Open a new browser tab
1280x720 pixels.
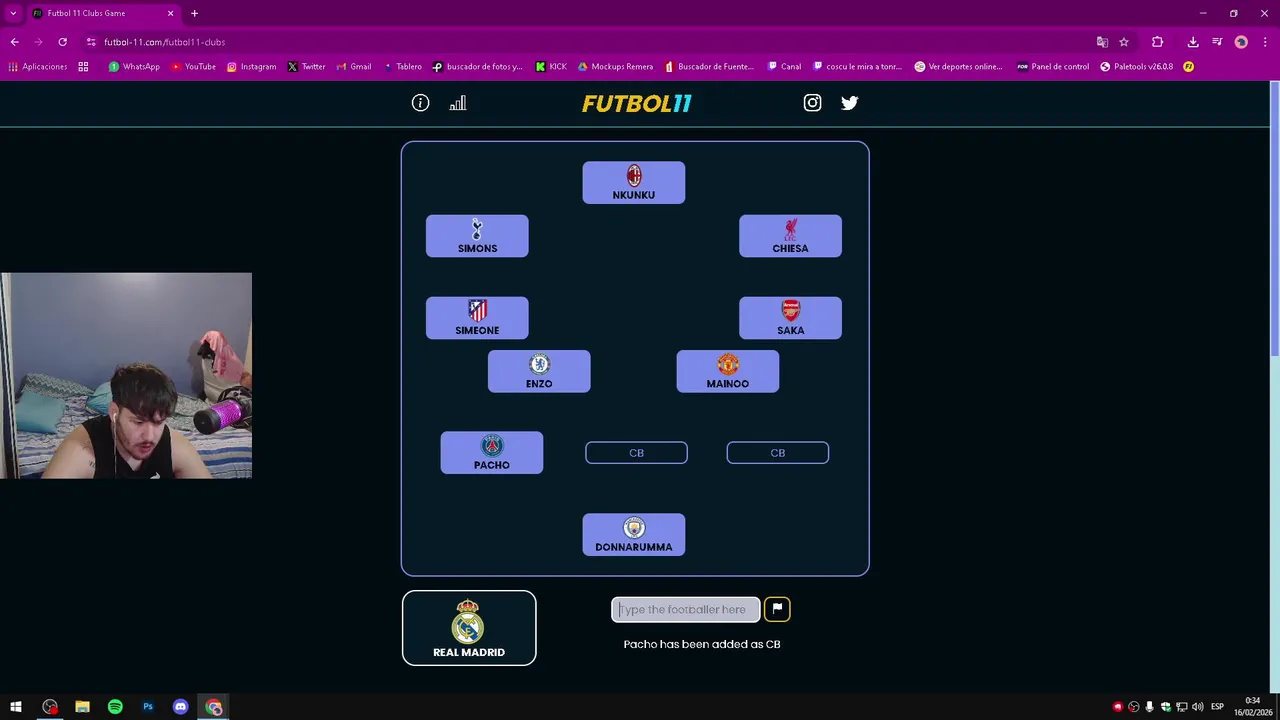tap(194, 13)
